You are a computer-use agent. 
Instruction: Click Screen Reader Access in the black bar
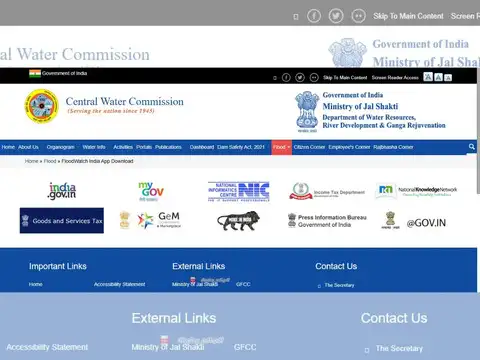pyautogui.click(x=395, y=78)
